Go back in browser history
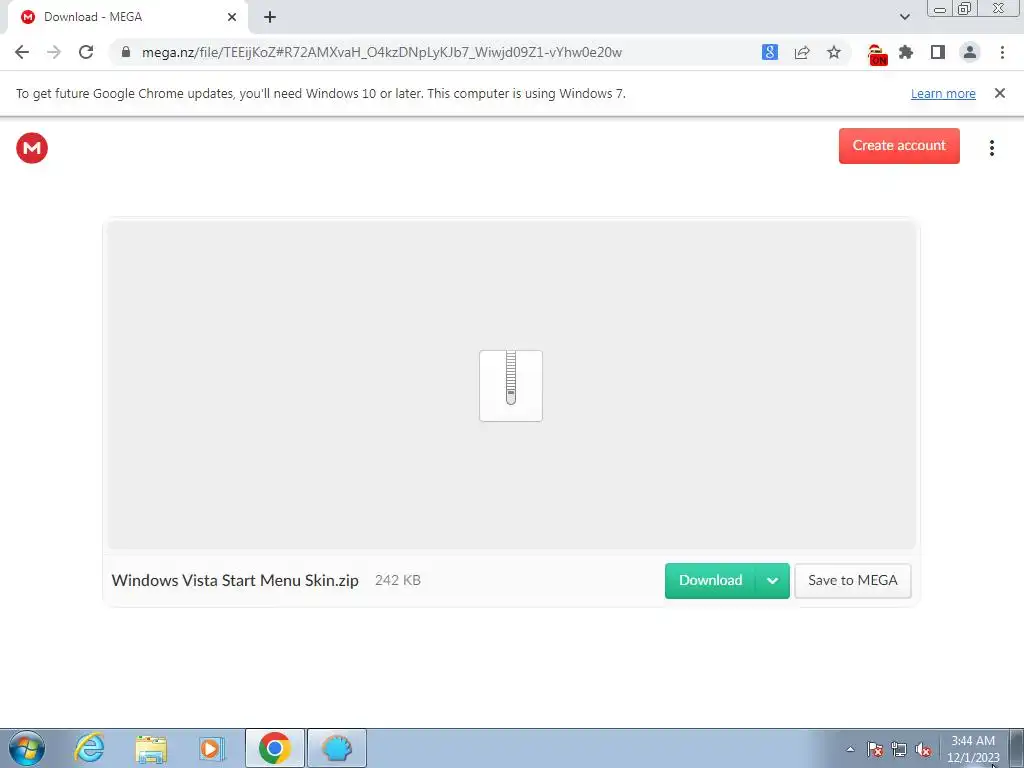Screen dimensions: 1024x768 tap(22, 52)
